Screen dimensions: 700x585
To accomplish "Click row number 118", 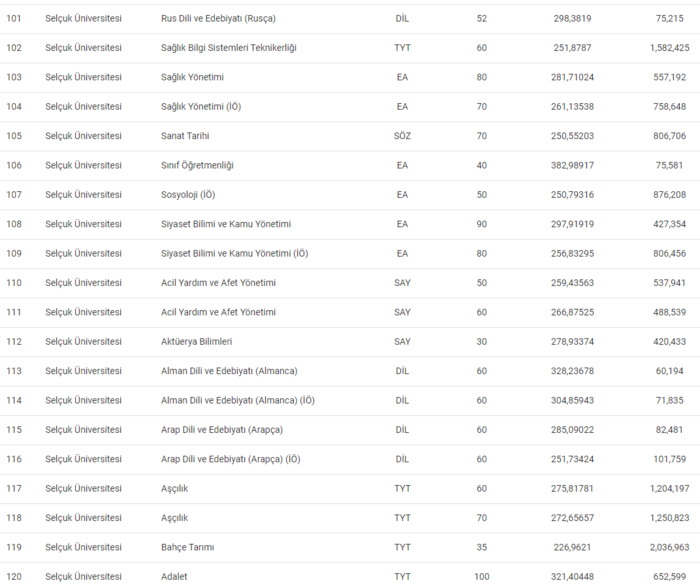I will (14, 518).
